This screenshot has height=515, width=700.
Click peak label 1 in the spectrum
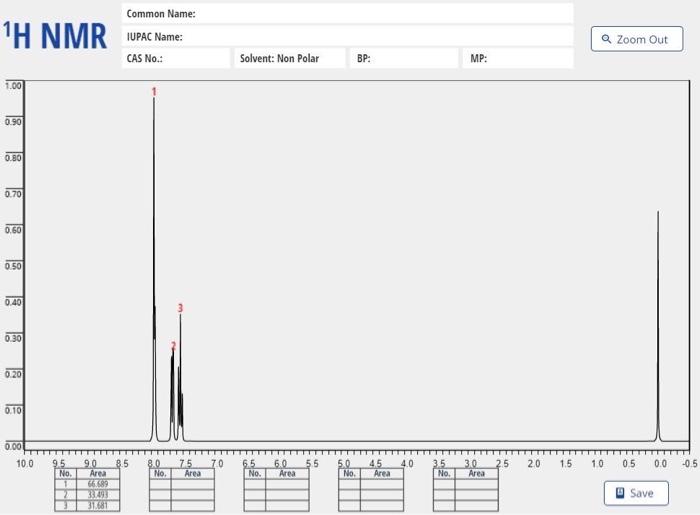coord(154,92)
